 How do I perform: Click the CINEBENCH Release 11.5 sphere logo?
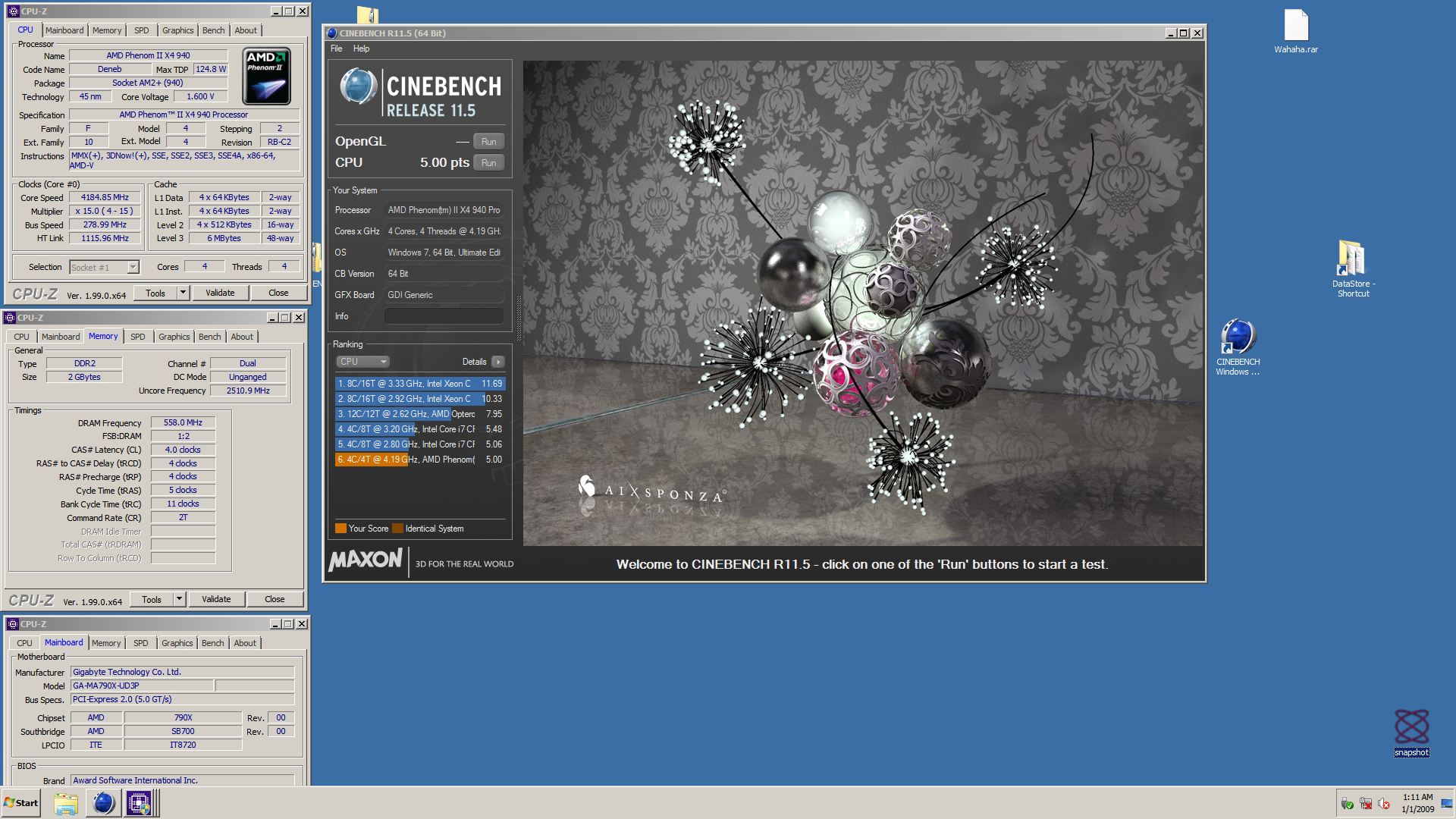[358, 86]
